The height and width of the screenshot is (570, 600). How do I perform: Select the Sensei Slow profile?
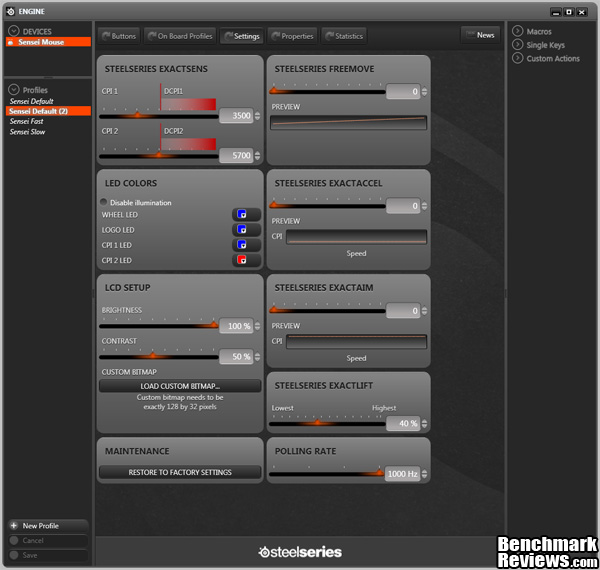27,132
